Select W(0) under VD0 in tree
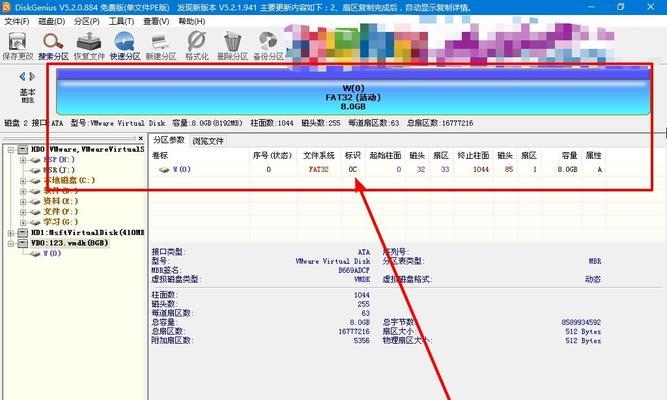Image resolution: width=667 pixels, height=400 pixels. pos(51,253)
